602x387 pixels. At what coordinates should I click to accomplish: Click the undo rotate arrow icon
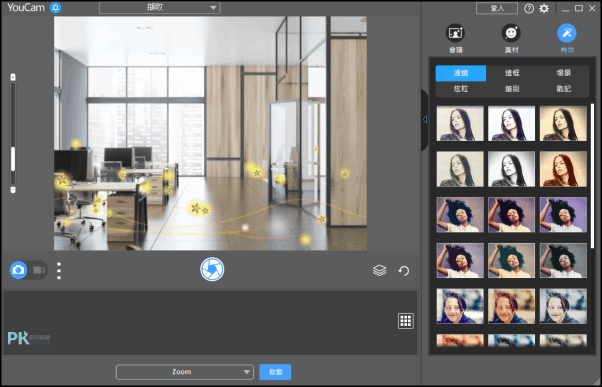pos(404,271)
